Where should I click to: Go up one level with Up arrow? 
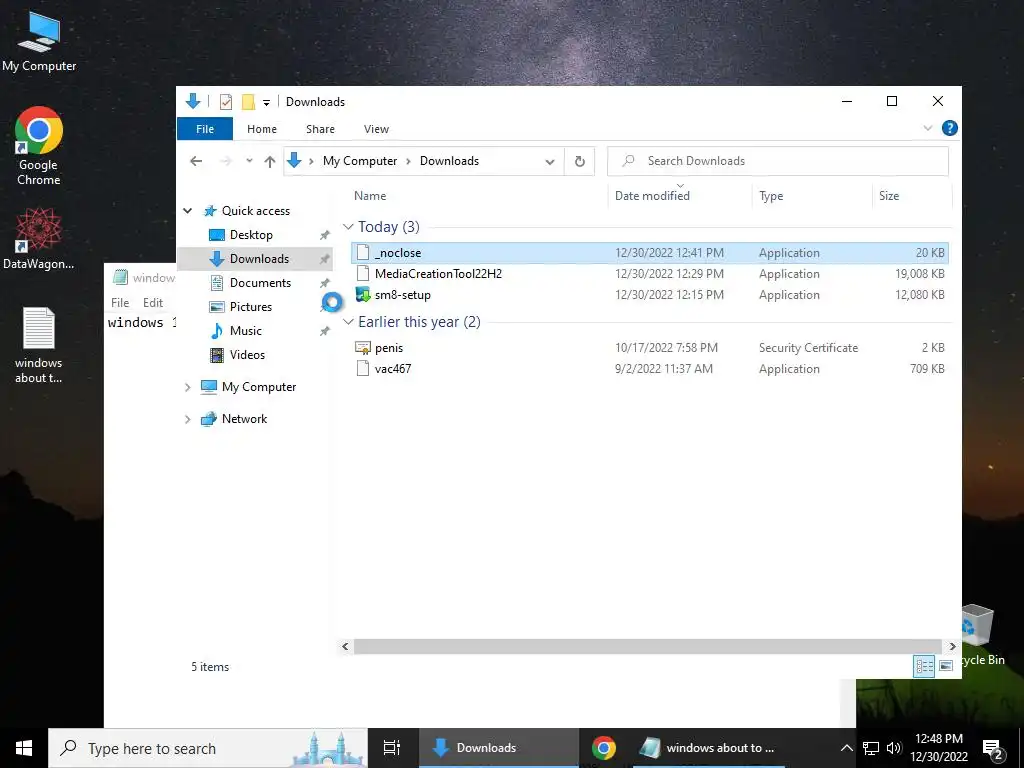coord(270,161)
